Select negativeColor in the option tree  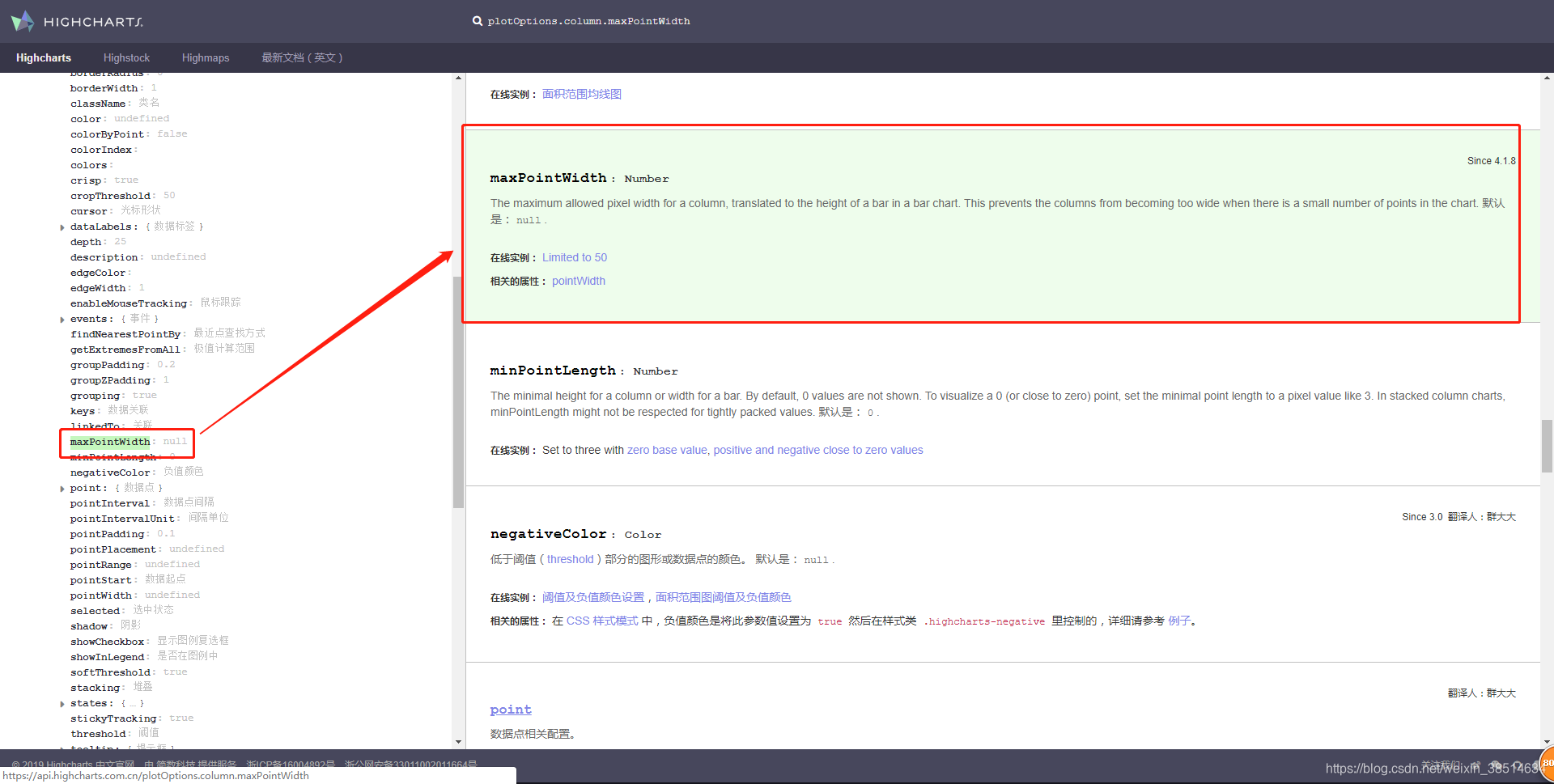coord(110,473)
